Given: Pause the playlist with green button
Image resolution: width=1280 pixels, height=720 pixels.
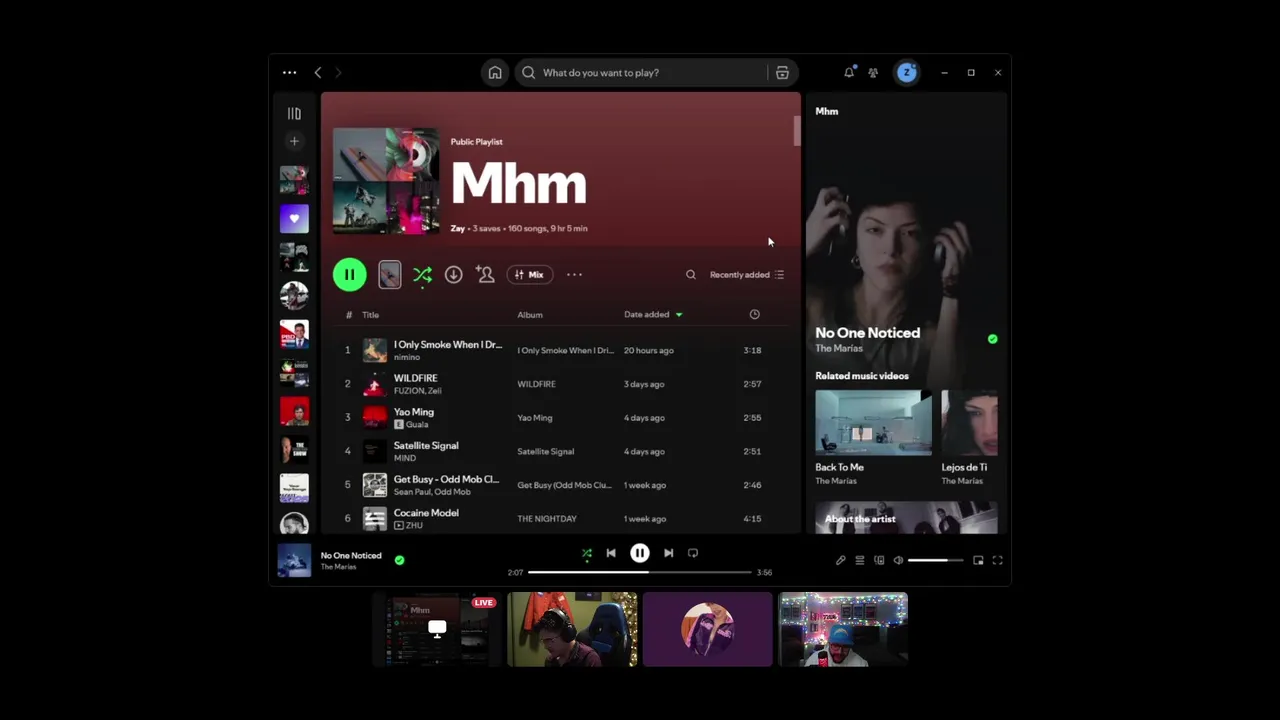Looking at the screenshot, I should (x=349, y=274).
